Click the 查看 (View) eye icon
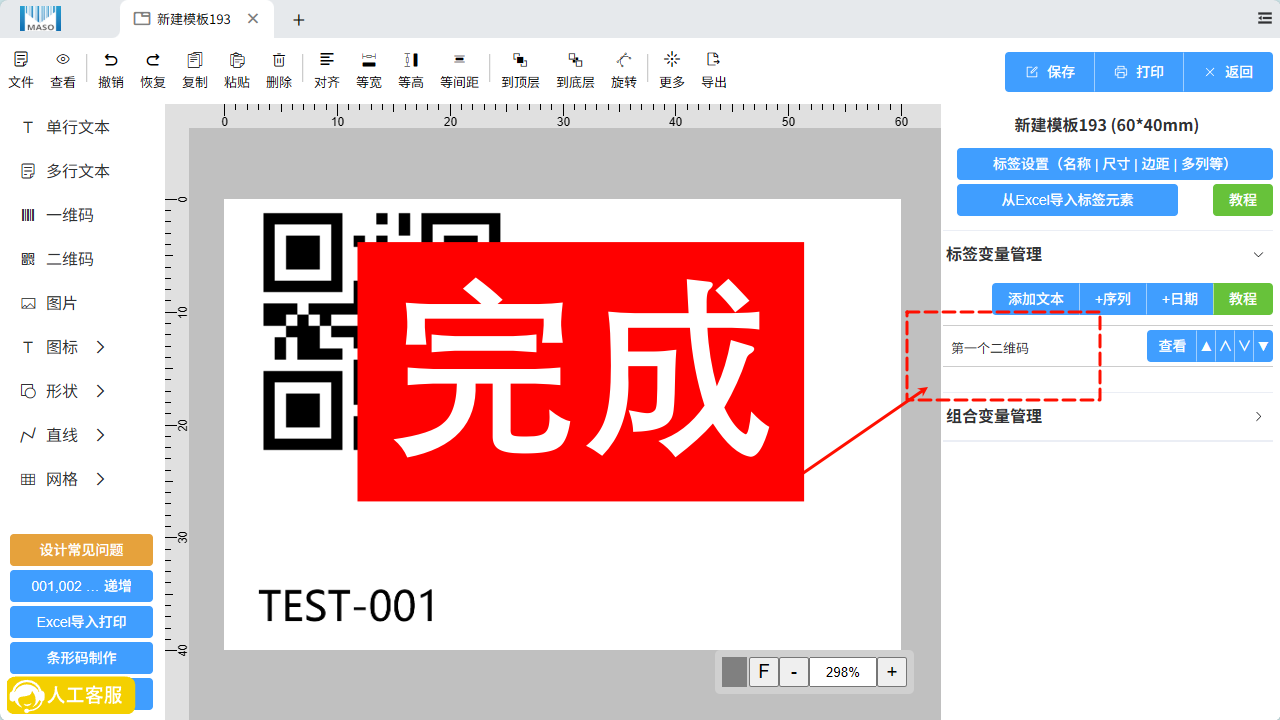 tap(63, 70)
